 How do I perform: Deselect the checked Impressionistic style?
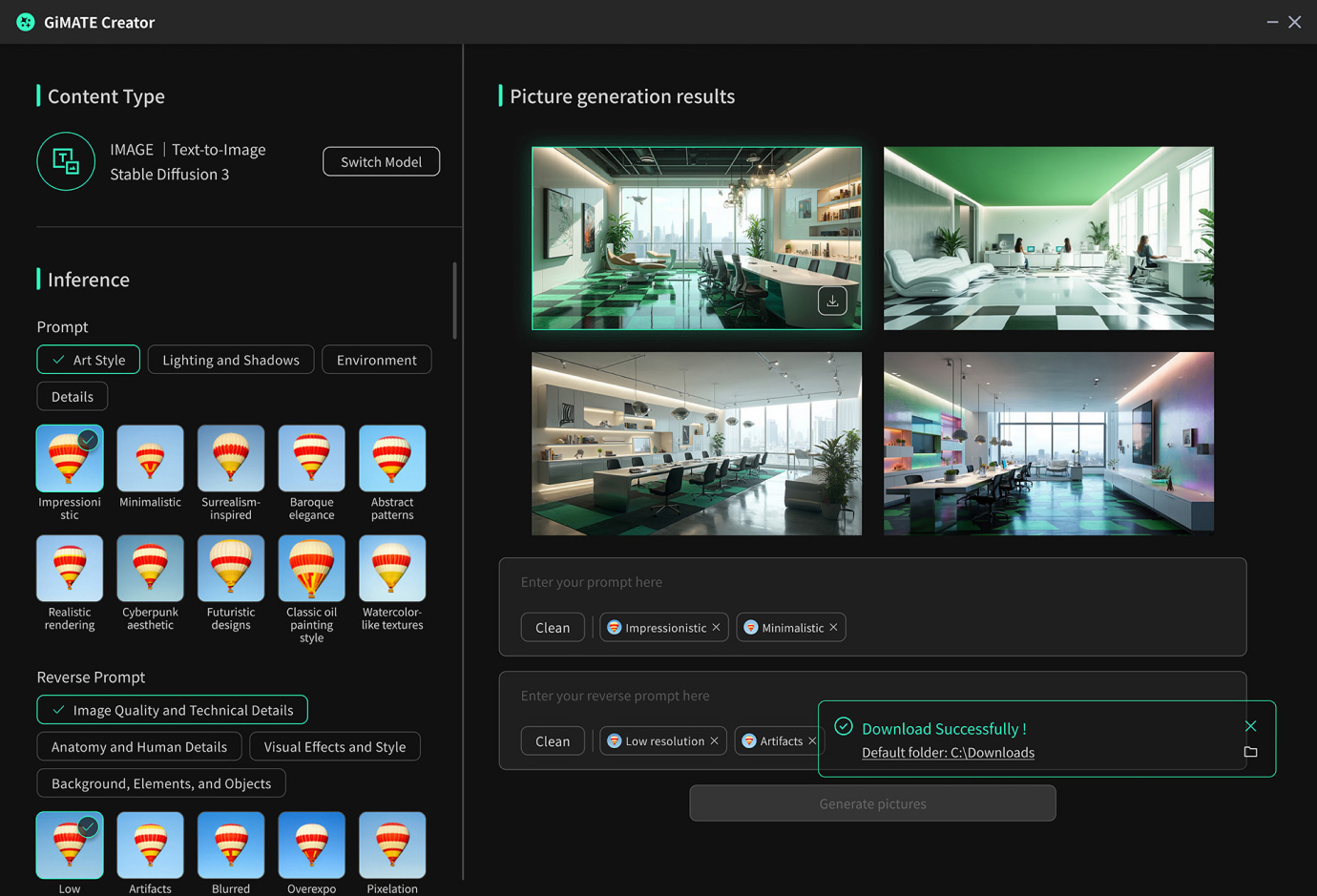pyautogui.click(x=70, y=459)
